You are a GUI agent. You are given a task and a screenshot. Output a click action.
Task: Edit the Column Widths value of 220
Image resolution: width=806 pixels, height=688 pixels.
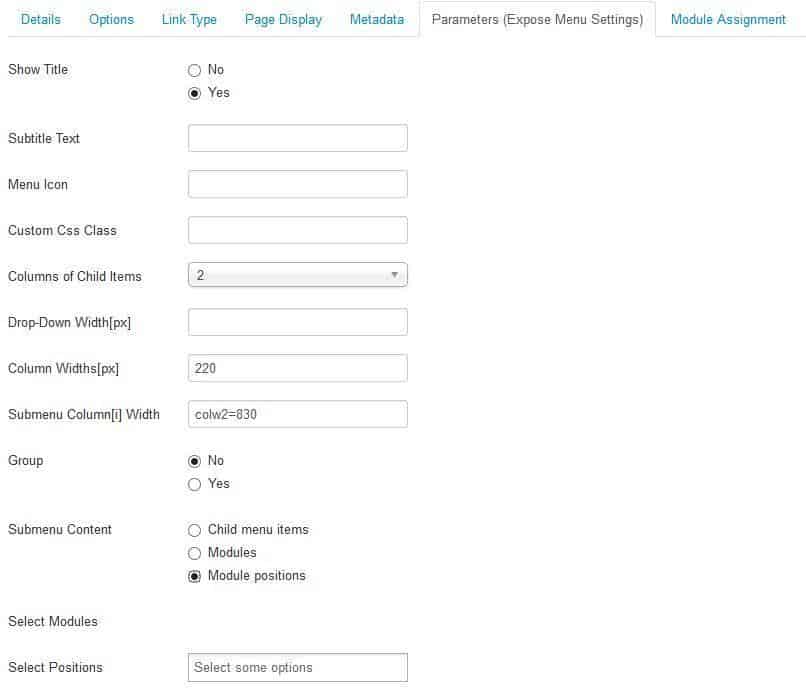(x=297, y=368)
